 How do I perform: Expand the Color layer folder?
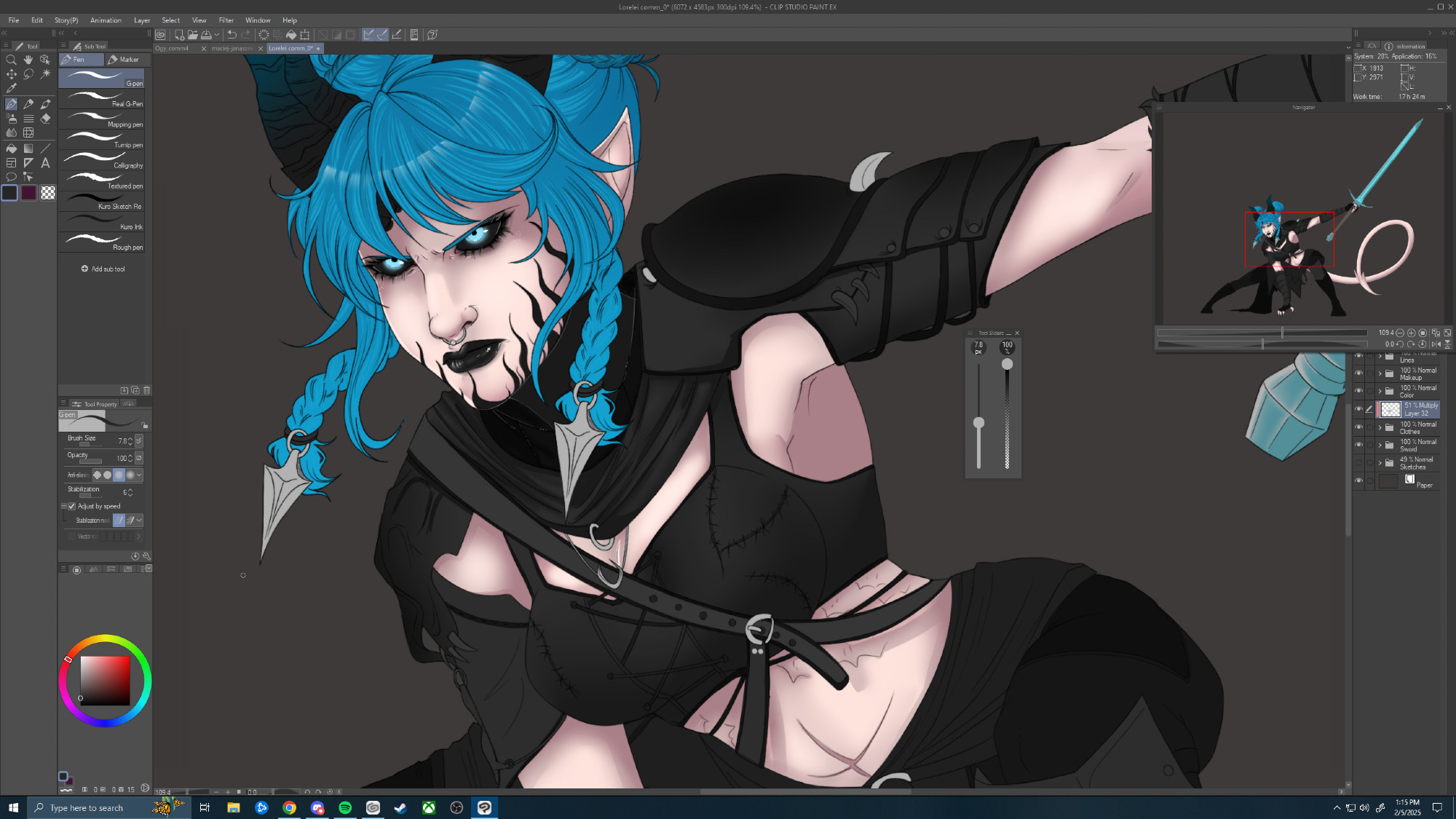click(x=1380, y=391)
